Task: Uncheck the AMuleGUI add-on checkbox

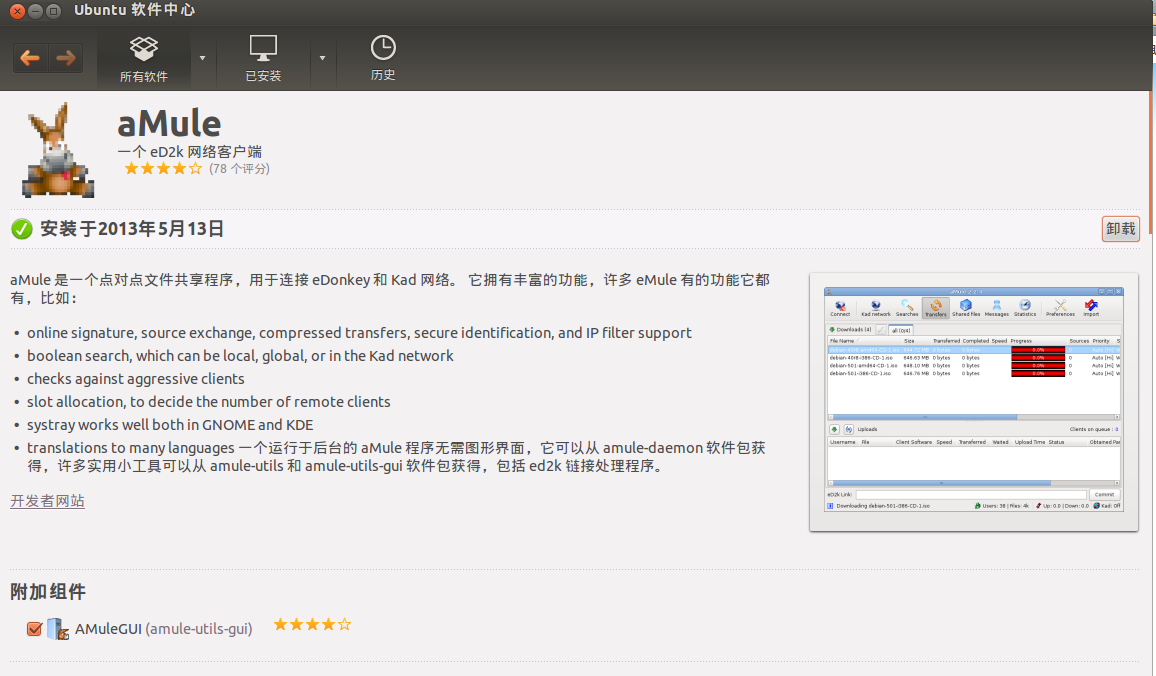Action: pos(34,629)
